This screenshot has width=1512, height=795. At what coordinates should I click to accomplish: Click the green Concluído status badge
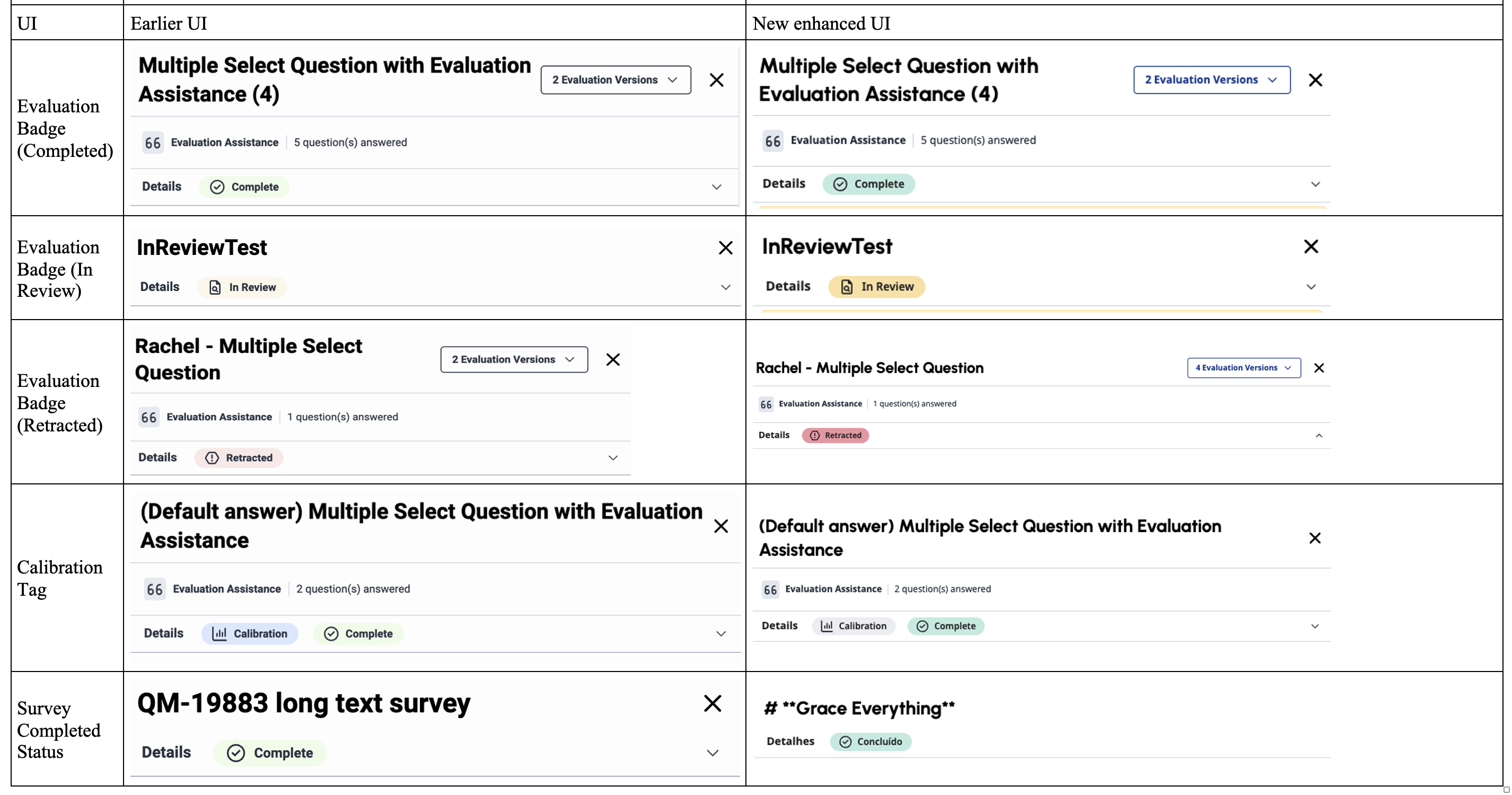871,741
